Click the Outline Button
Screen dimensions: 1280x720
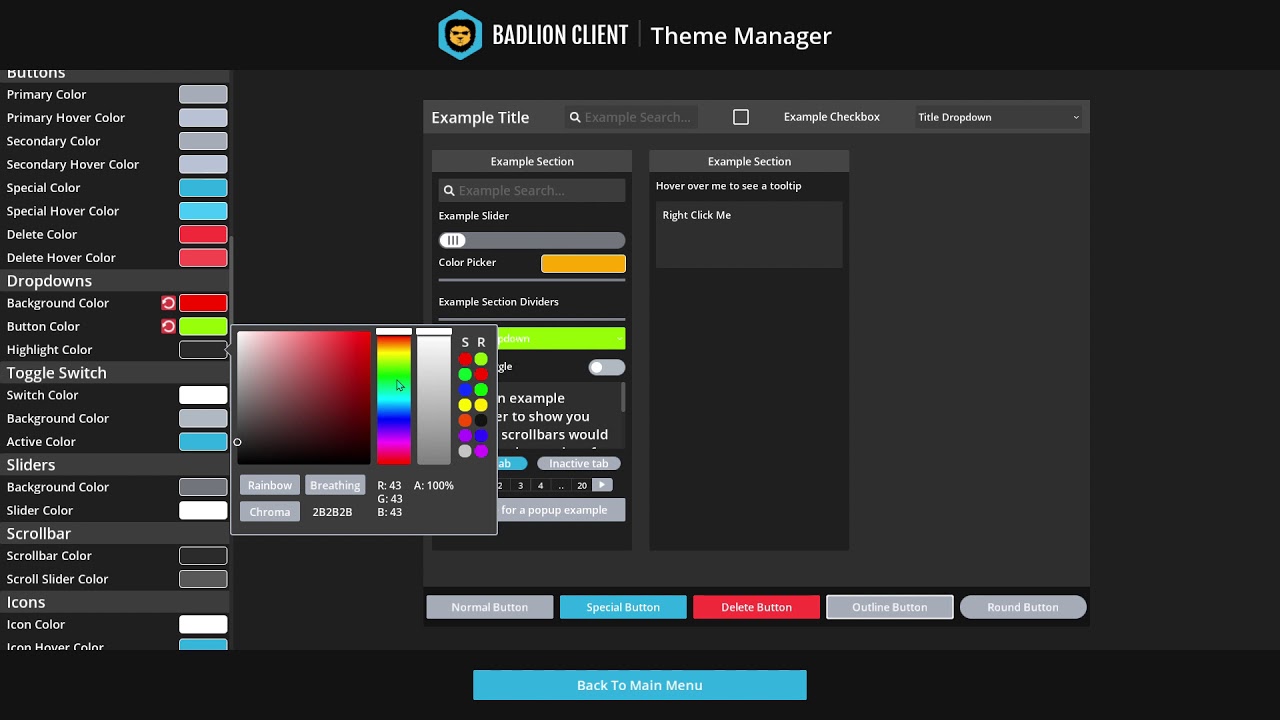tap(889, 607)
